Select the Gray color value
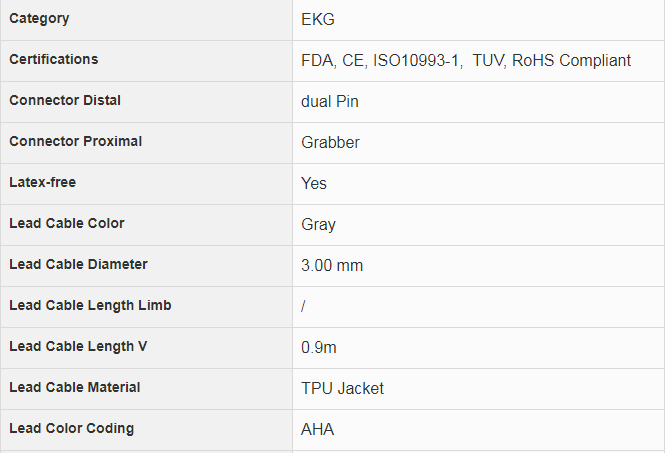This screenshot has height=453, width=665. click(x=318, y=224)
